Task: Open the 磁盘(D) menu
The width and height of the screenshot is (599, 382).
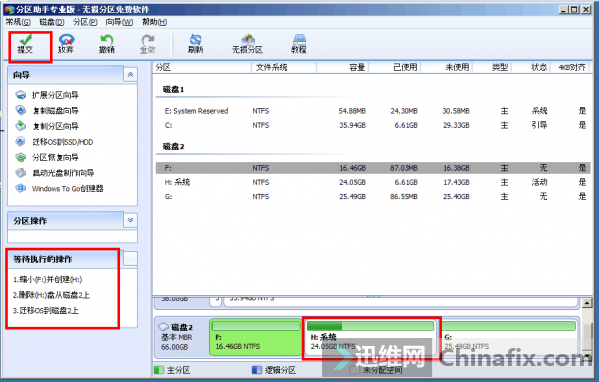Action: (52, 22)
